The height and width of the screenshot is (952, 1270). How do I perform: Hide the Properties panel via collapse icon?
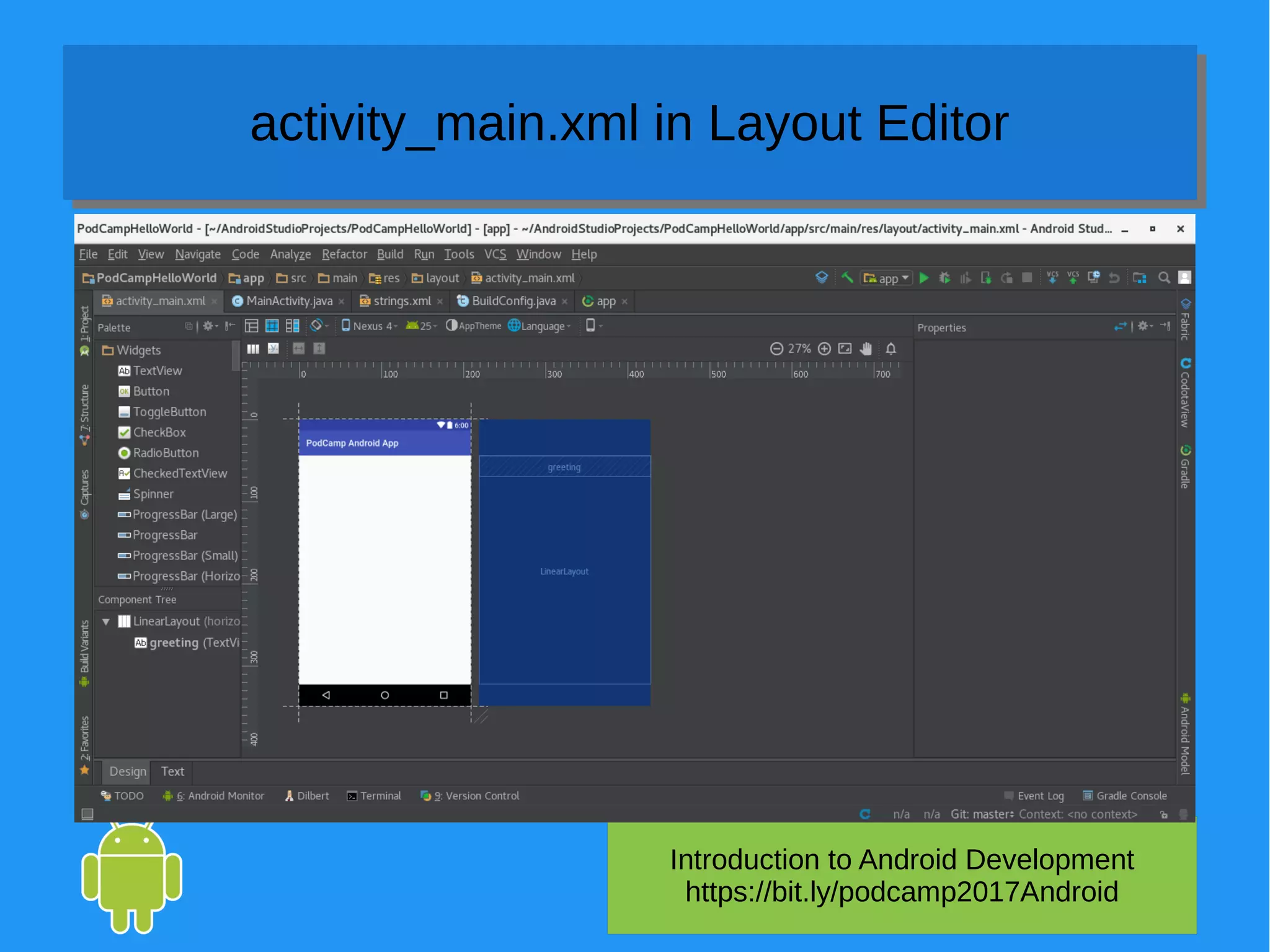coord(1165,326)
